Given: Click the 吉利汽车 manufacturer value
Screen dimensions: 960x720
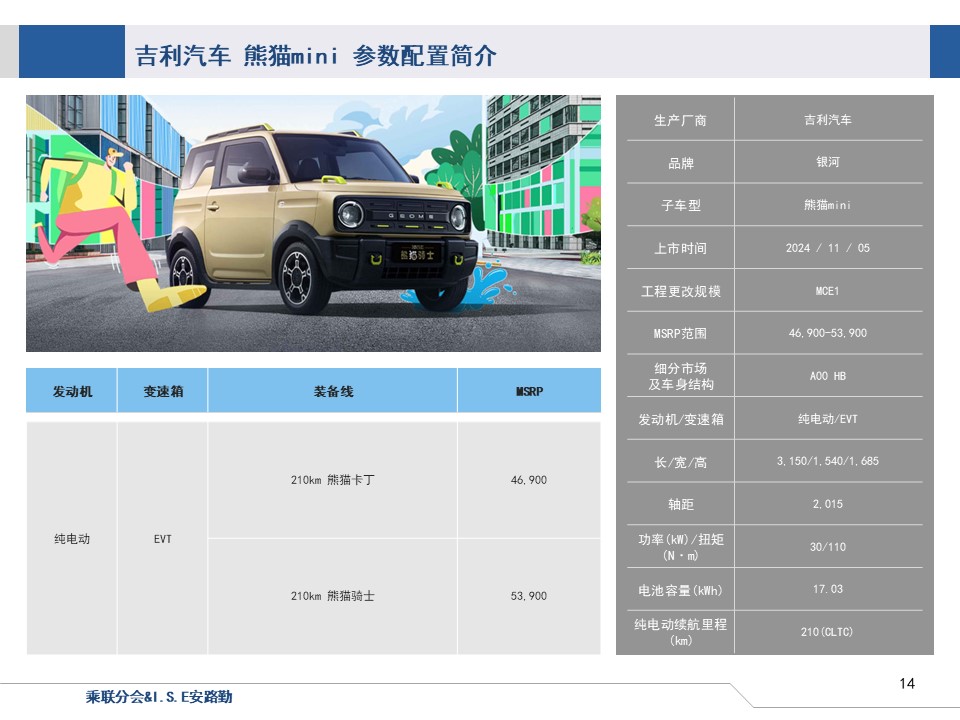Looking at the screenshot, I should (x=828, y=120).
